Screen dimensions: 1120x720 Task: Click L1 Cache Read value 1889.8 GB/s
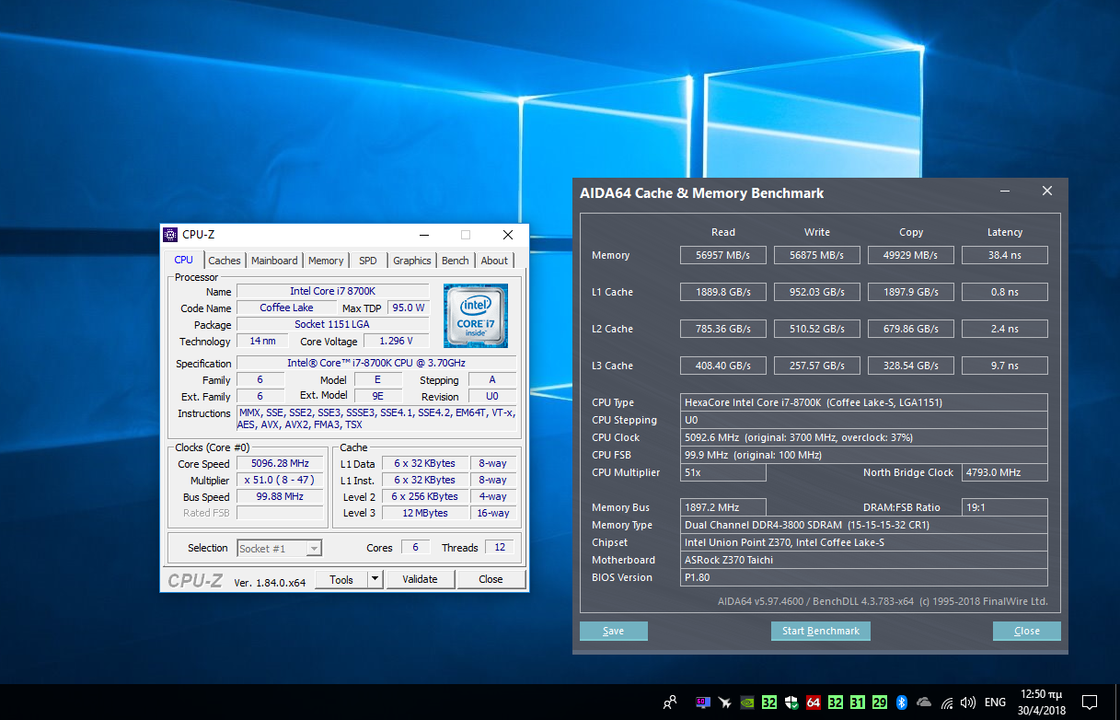[723, 292]
